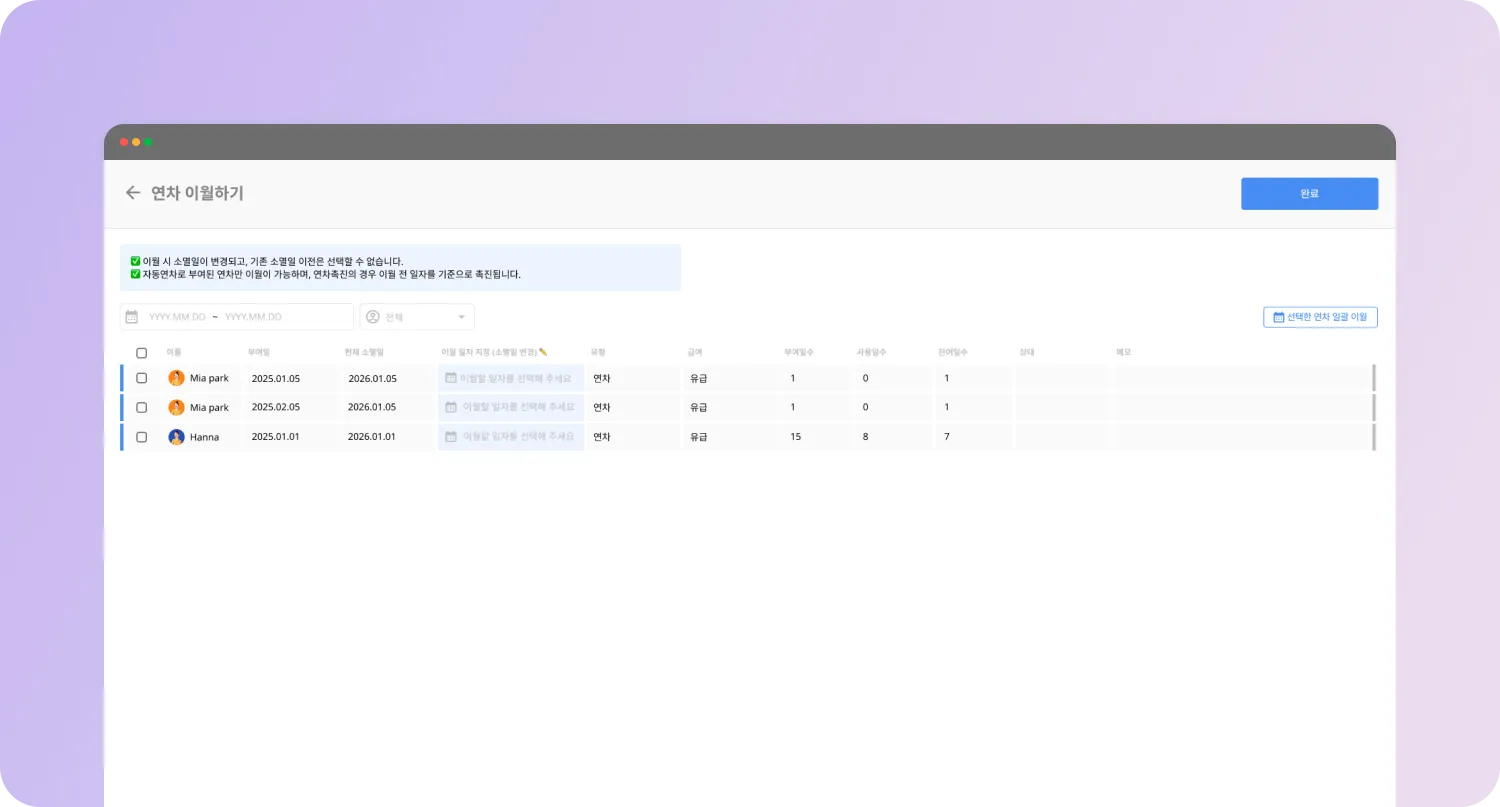This screenshot has height=807, width=1500.
Task: Click the 메모 column header
Action: coord(1124,352)
